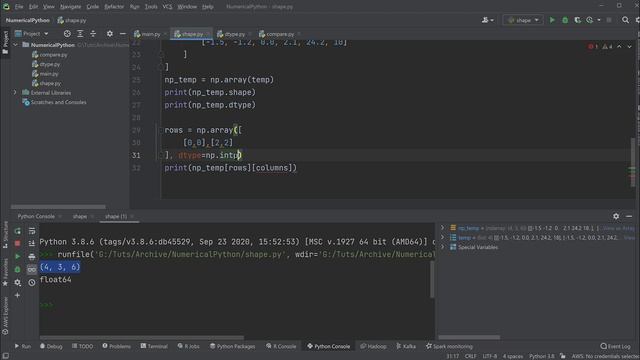Open the VCS menu
The width and height of the screenshot is (640, 360).
(167, 7)
